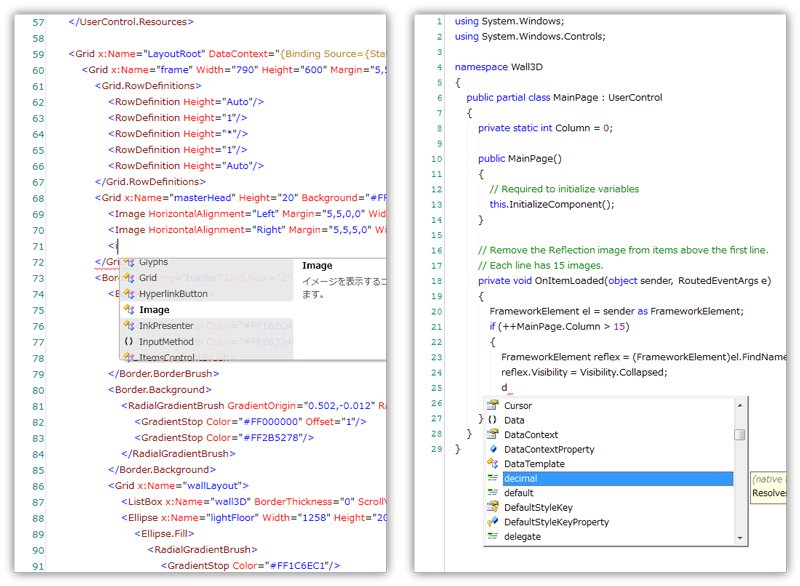Click the keyword icon beside decimal
The image size is (800, 586).
pyautogui.click(x=492, y=478)
